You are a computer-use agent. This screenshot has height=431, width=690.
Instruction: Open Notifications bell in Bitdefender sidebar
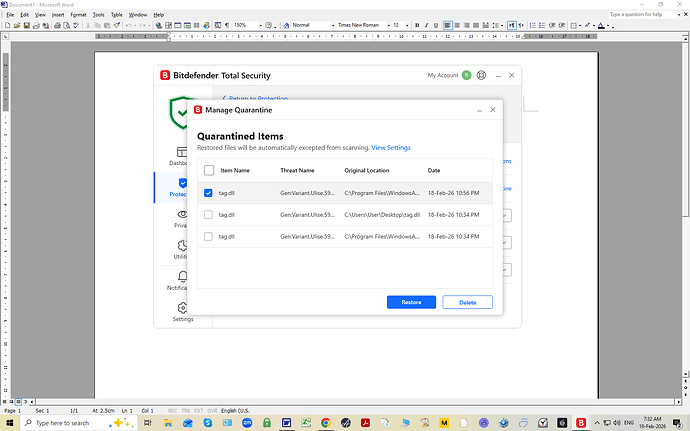182,277
